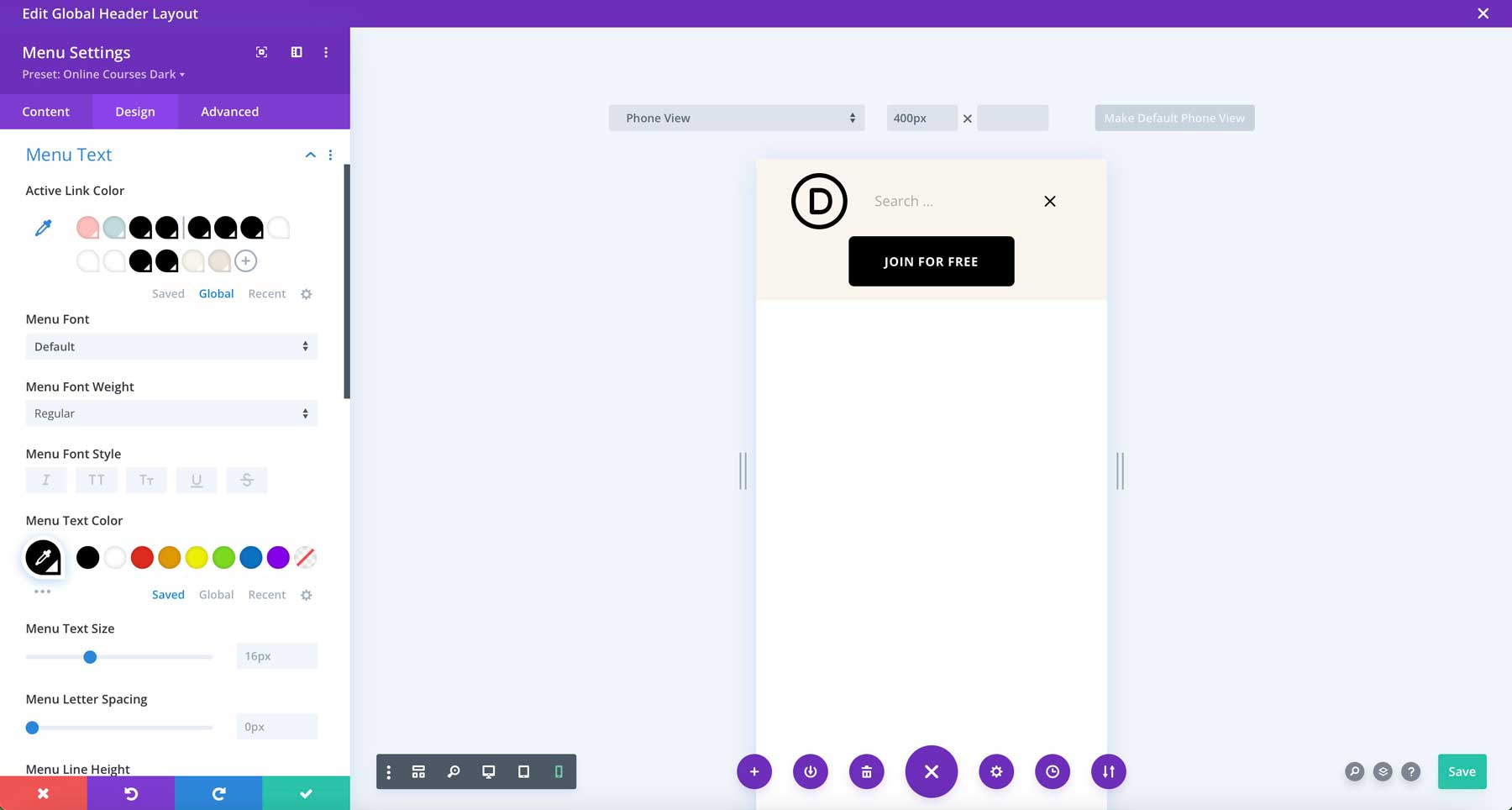Viewport: 1512px width, 810px height.
Task: Switch to the Advanced tab
Action: click(228, 111)
